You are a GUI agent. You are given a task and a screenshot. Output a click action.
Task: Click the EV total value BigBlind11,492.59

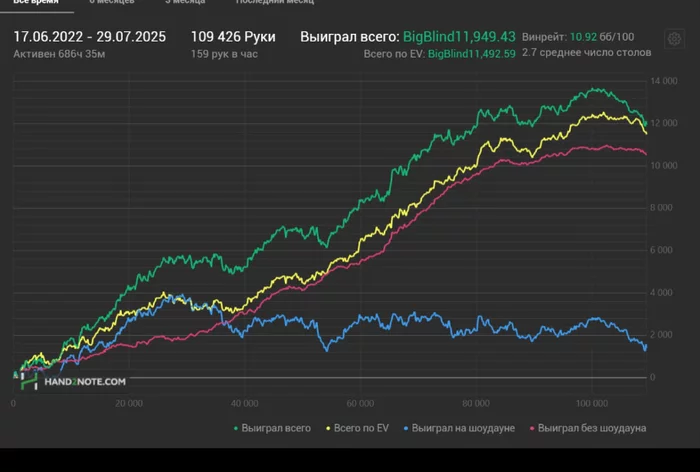(x=471, y=54)
